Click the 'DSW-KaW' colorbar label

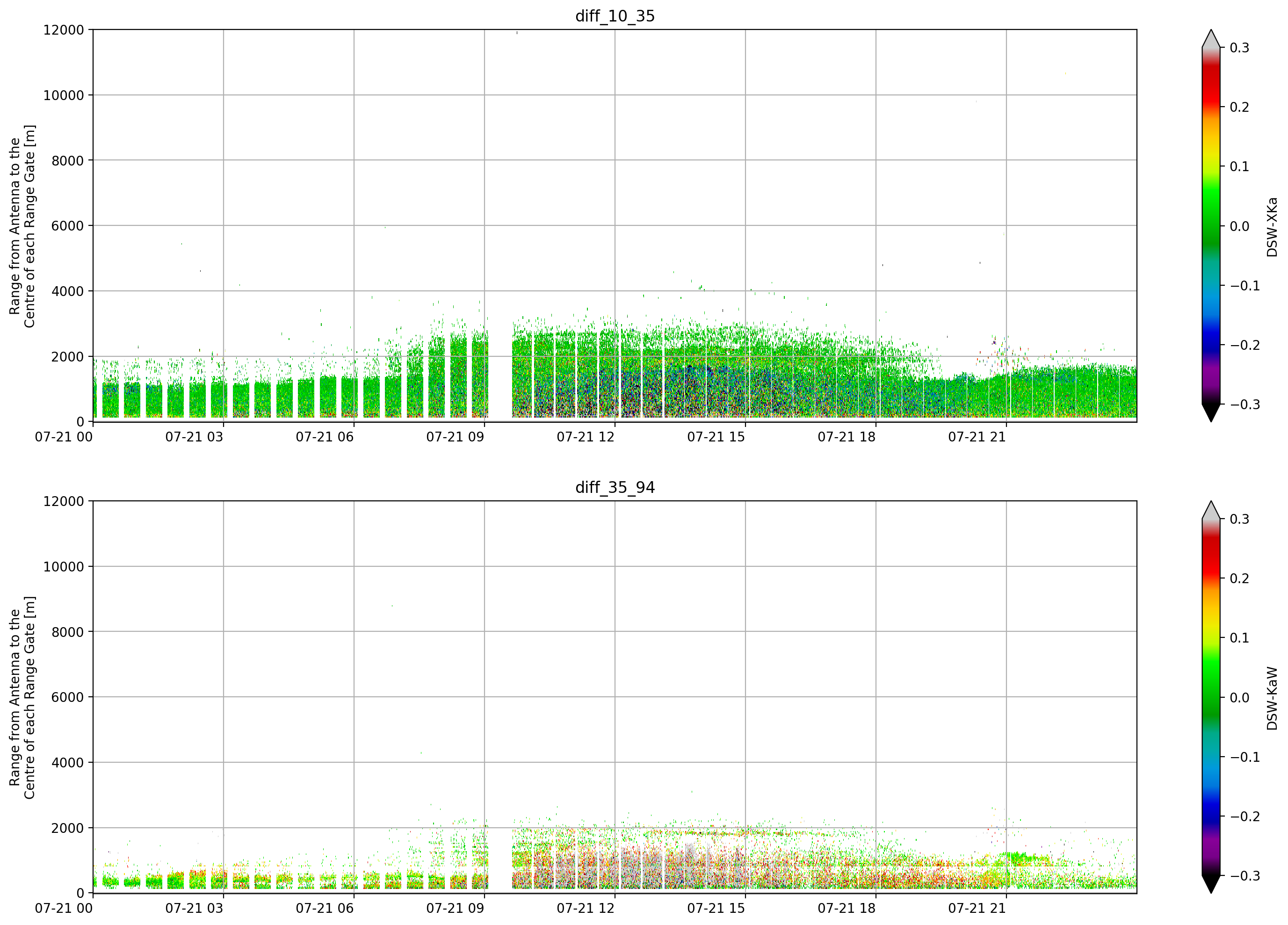[x=1272, y=699]
